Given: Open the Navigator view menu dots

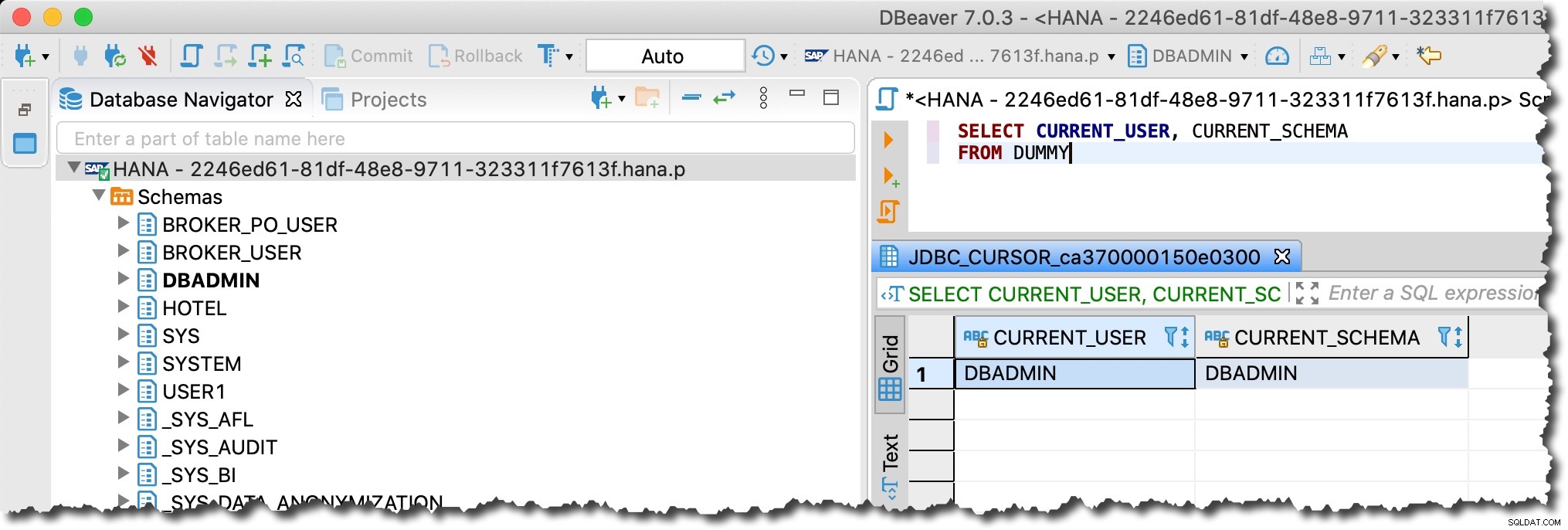Looking at the screenshot, I should pyautogui.click(x=763, y=97).
